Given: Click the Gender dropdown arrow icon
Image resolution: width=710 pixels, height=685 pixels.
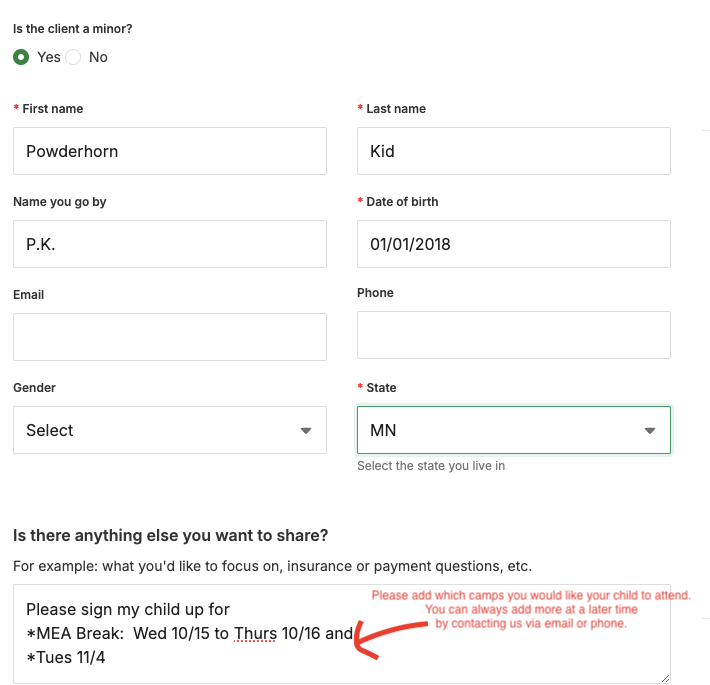Looking at the screenshot, I should 306,431.
